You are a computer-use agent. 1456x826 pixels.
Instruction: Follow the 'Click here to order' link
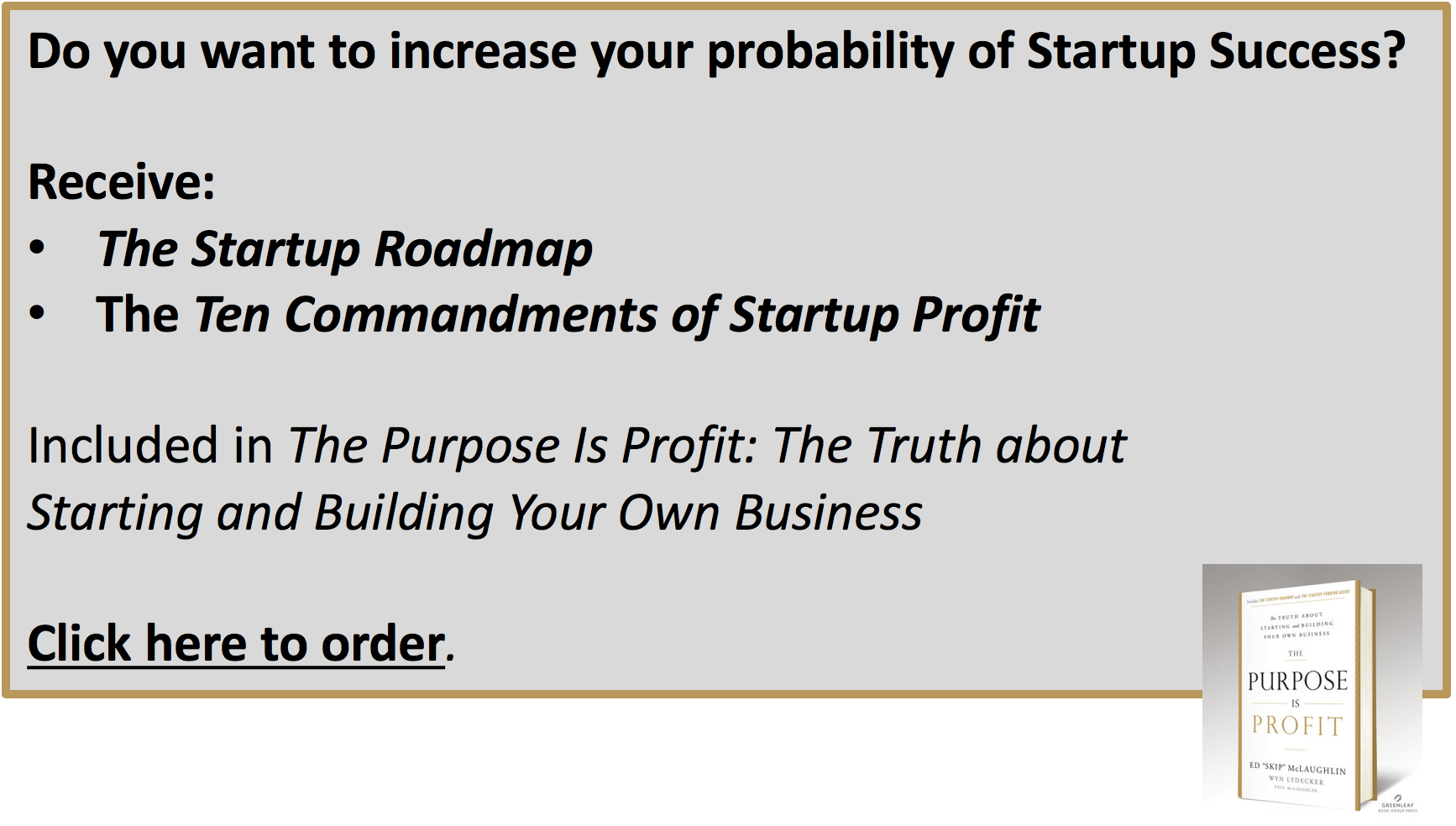[236, 644]
